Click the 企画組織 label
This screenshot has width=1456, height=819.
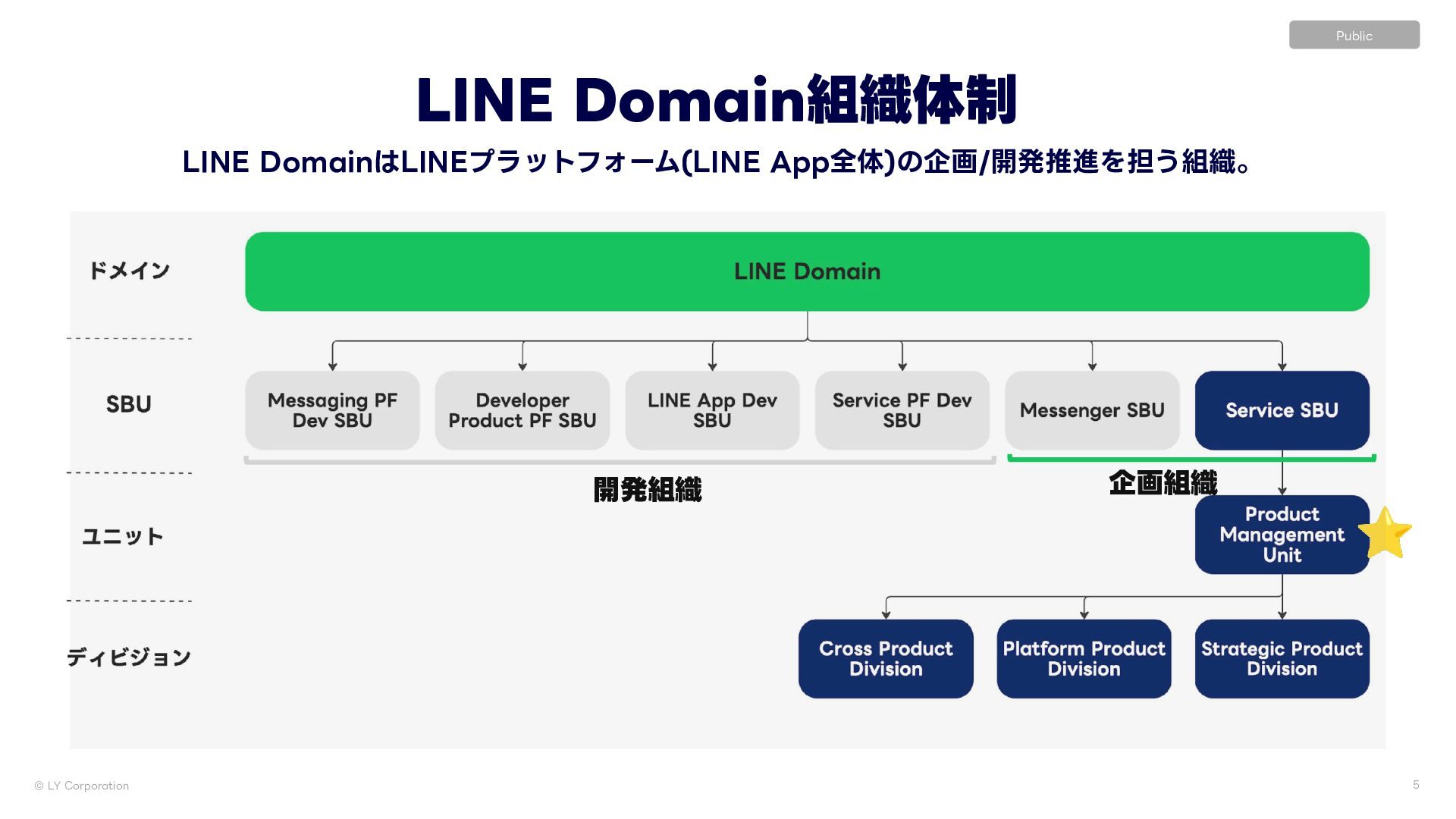(x=1163, y=483)
